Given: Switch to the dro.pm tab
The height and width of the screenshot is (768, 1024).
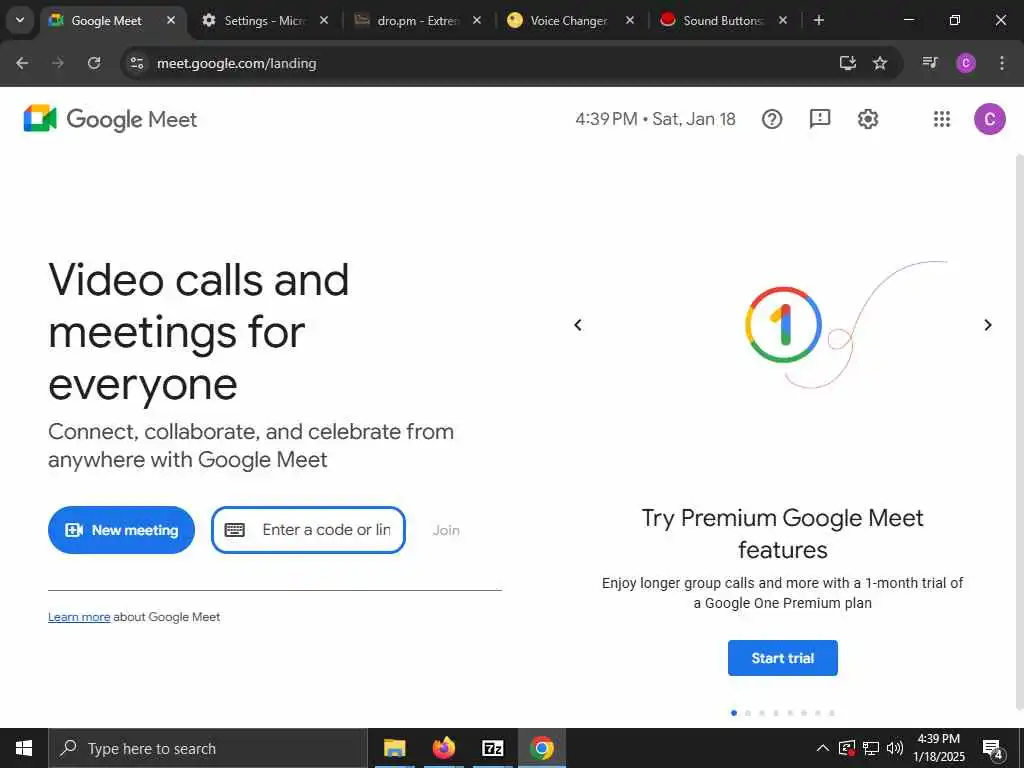Looking at the screenshot, I should 415,21.
